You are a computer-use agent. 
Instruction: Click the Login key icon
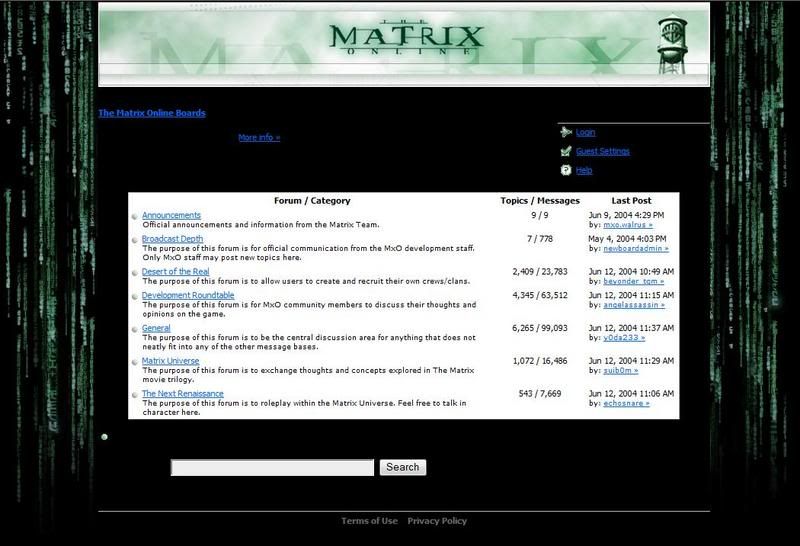(566, 133)
